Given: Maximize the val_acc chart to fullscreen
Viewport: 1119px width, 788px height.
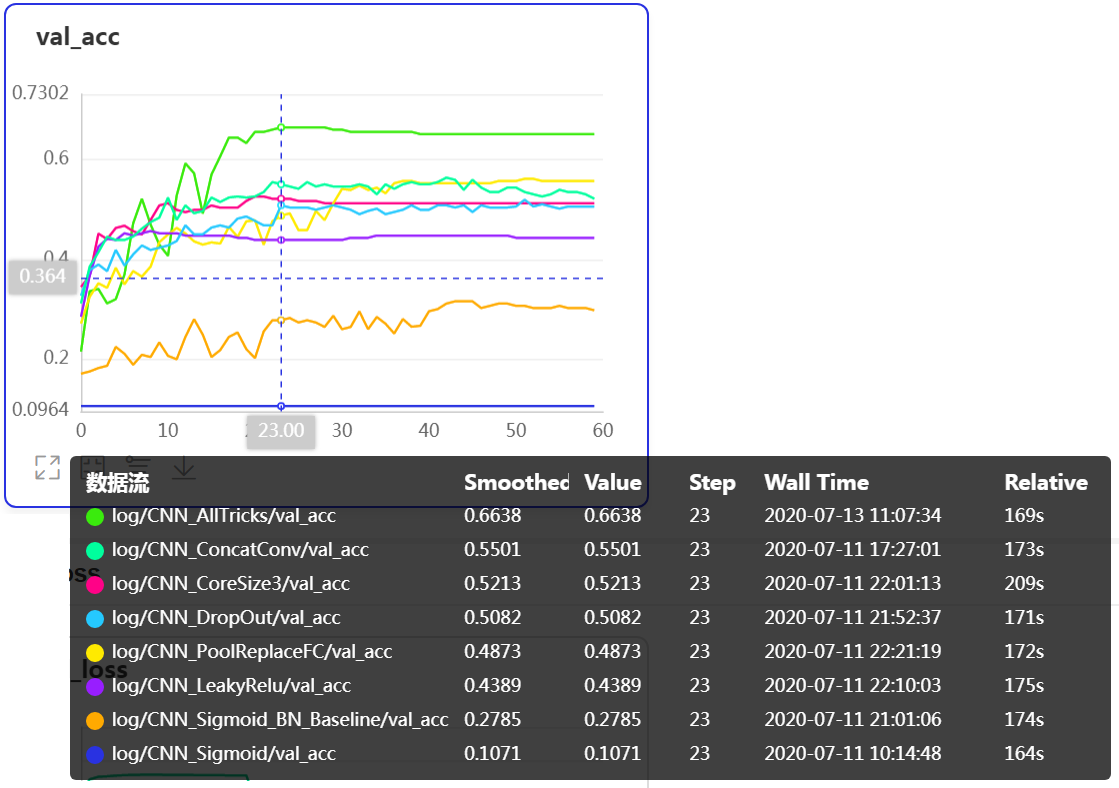Looking at the screenshot, I should (x=48, y=468).
